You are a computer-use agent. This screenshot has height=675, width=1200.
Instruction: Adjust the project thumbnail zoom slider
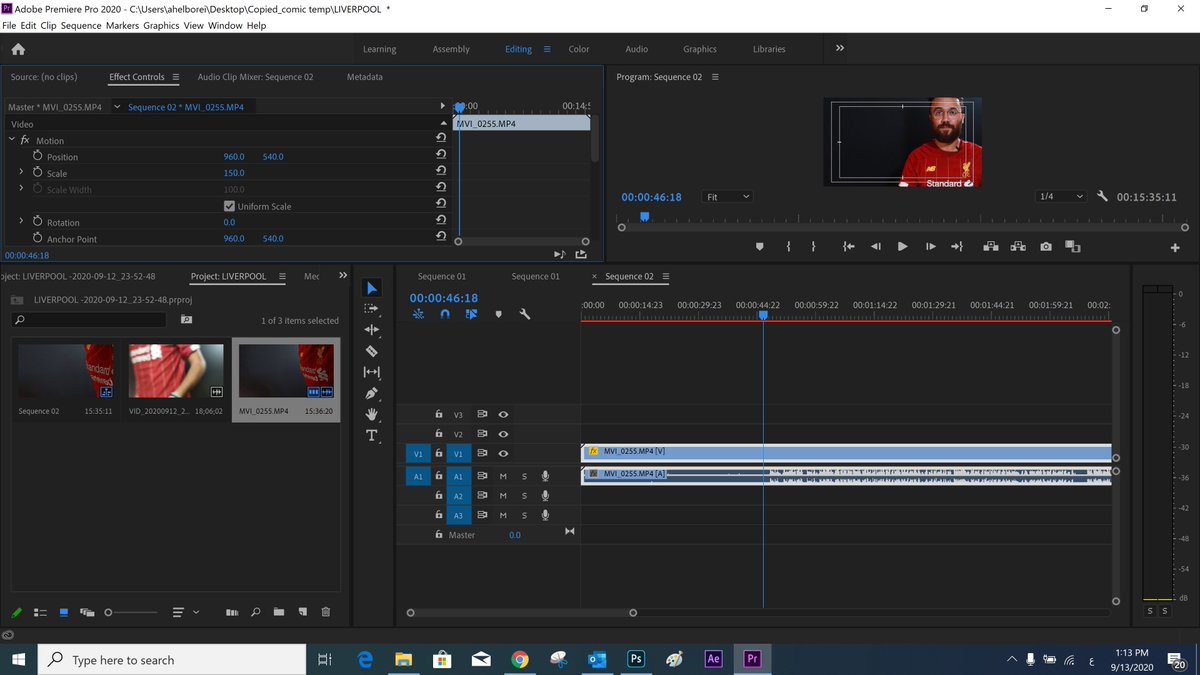[x=131, y=612]
